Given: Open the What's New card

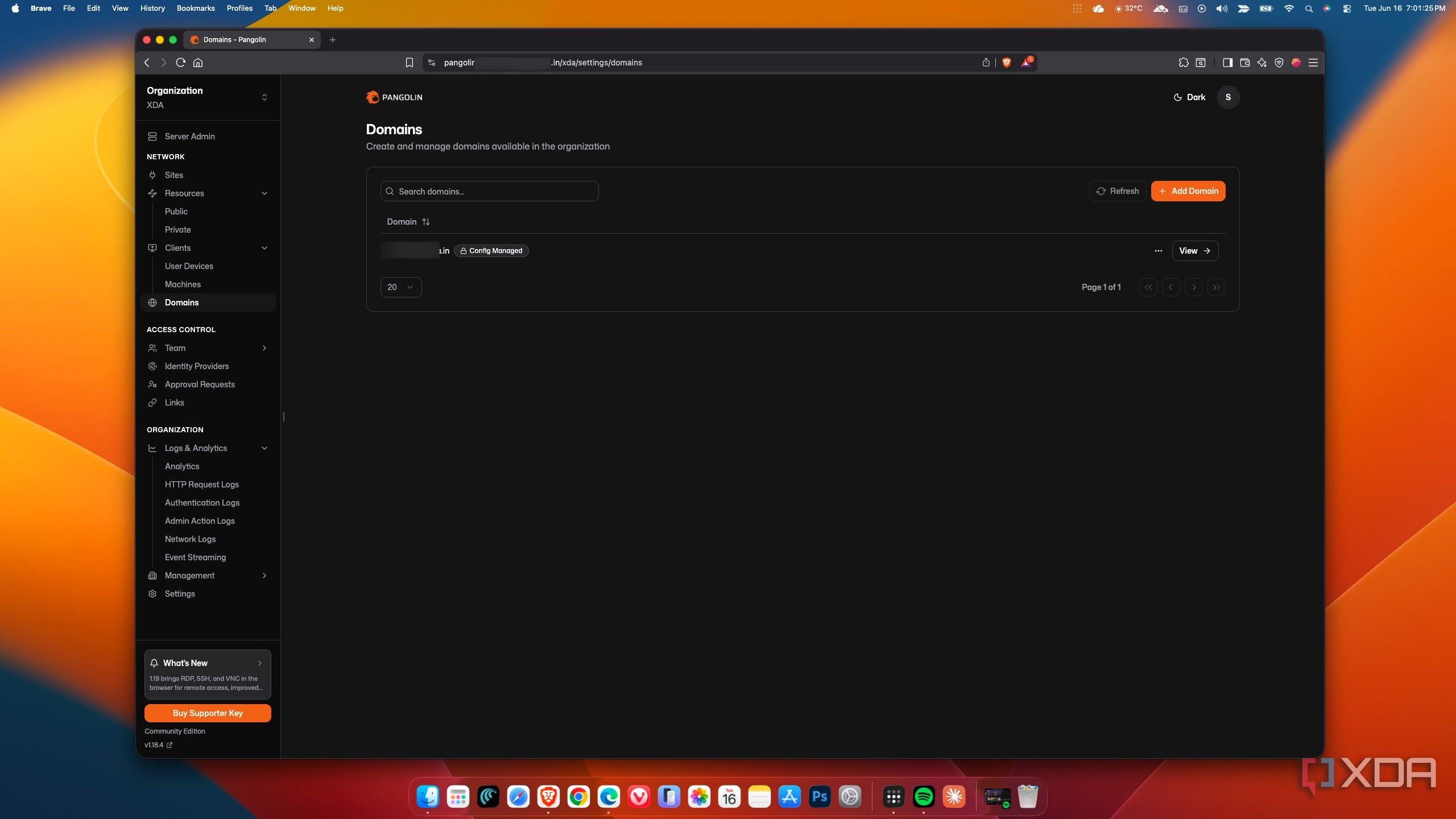Looking at the screenshot, I should [208, 675].
